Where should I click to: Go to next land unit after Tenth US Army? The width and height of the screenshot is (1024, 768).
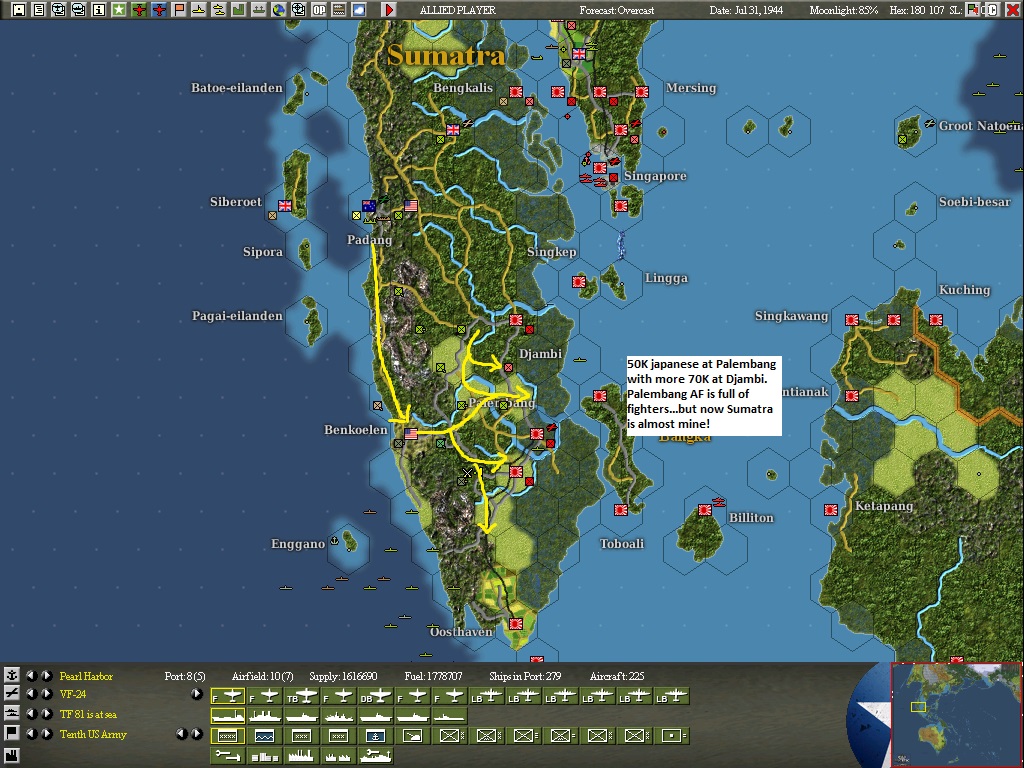click(46, 733)
